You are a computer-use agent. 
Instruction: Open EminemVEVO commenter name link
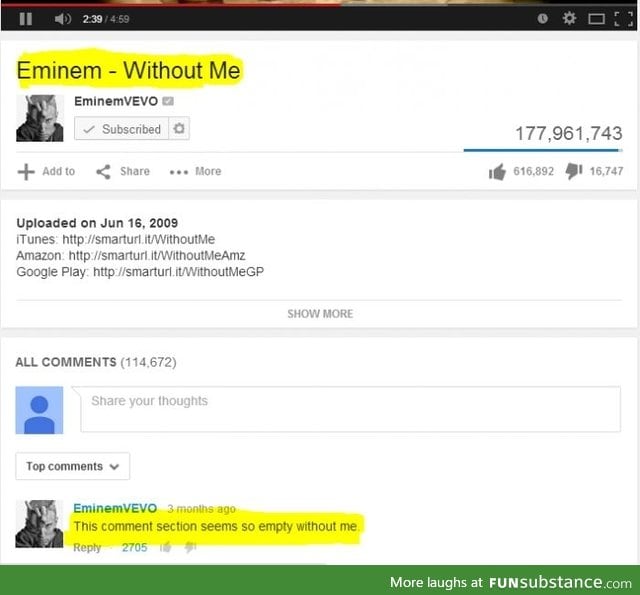click(x=115, y=508)
